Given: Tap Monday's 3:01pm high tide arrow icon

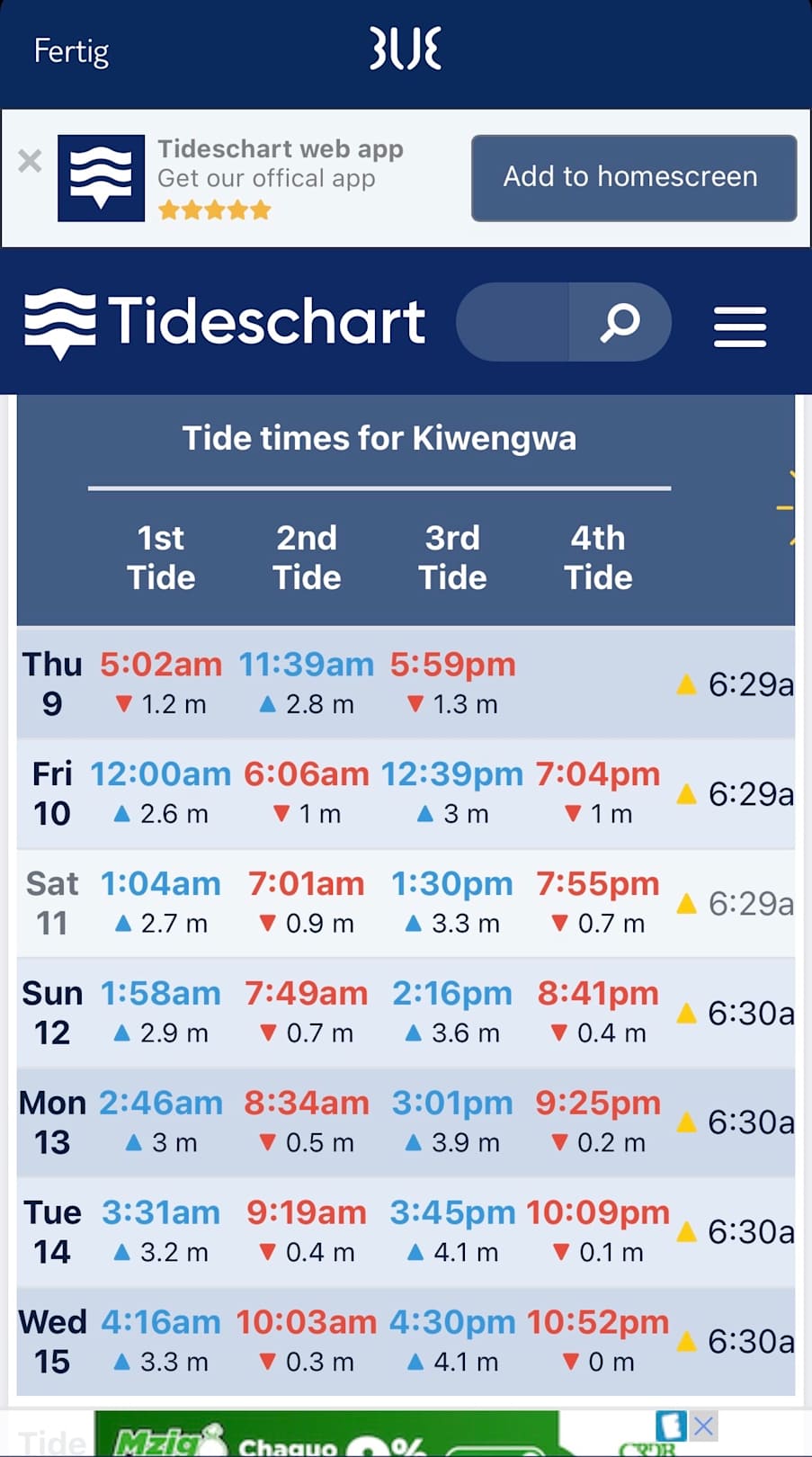Looking at the screenshot, I should [413, 1143].
